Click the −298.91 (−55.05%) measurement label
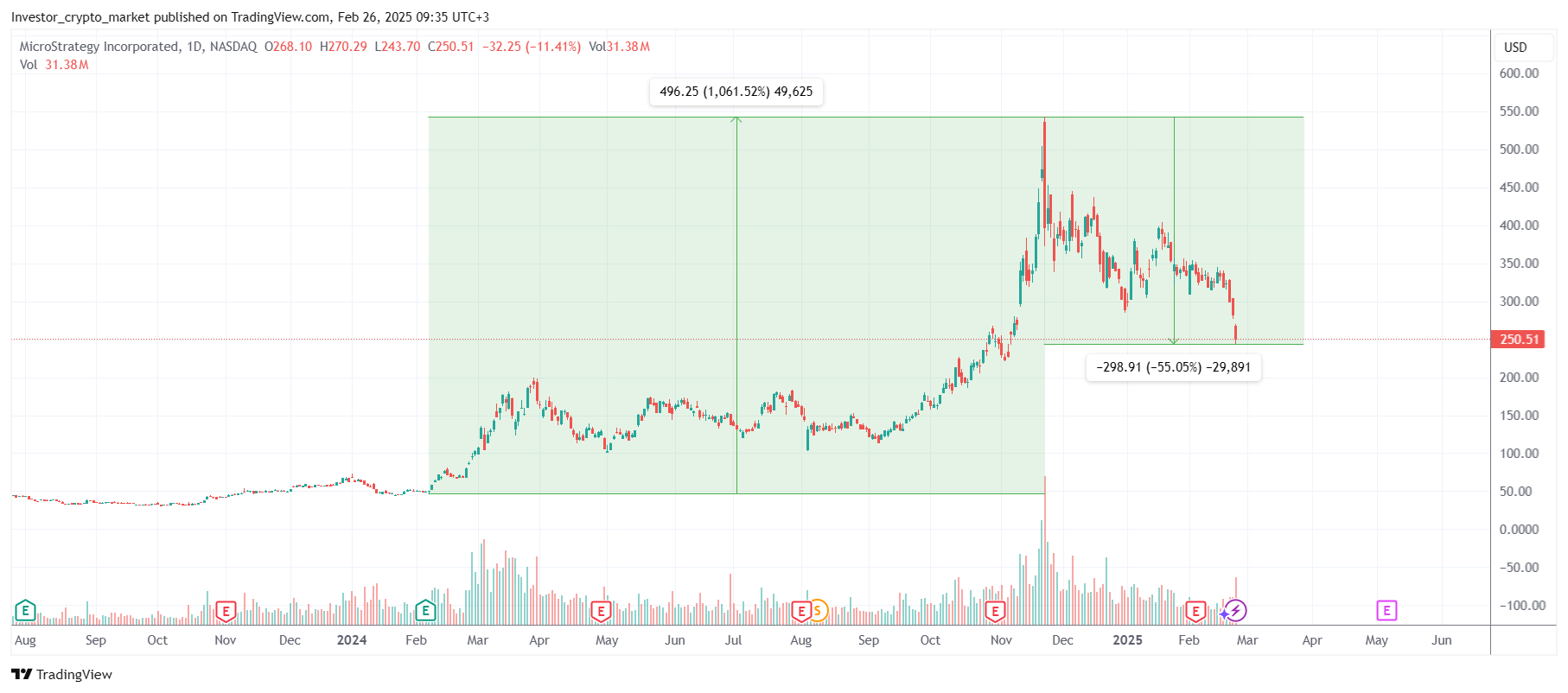The width and height of the screenshot is (1568, 693). 1174,367
